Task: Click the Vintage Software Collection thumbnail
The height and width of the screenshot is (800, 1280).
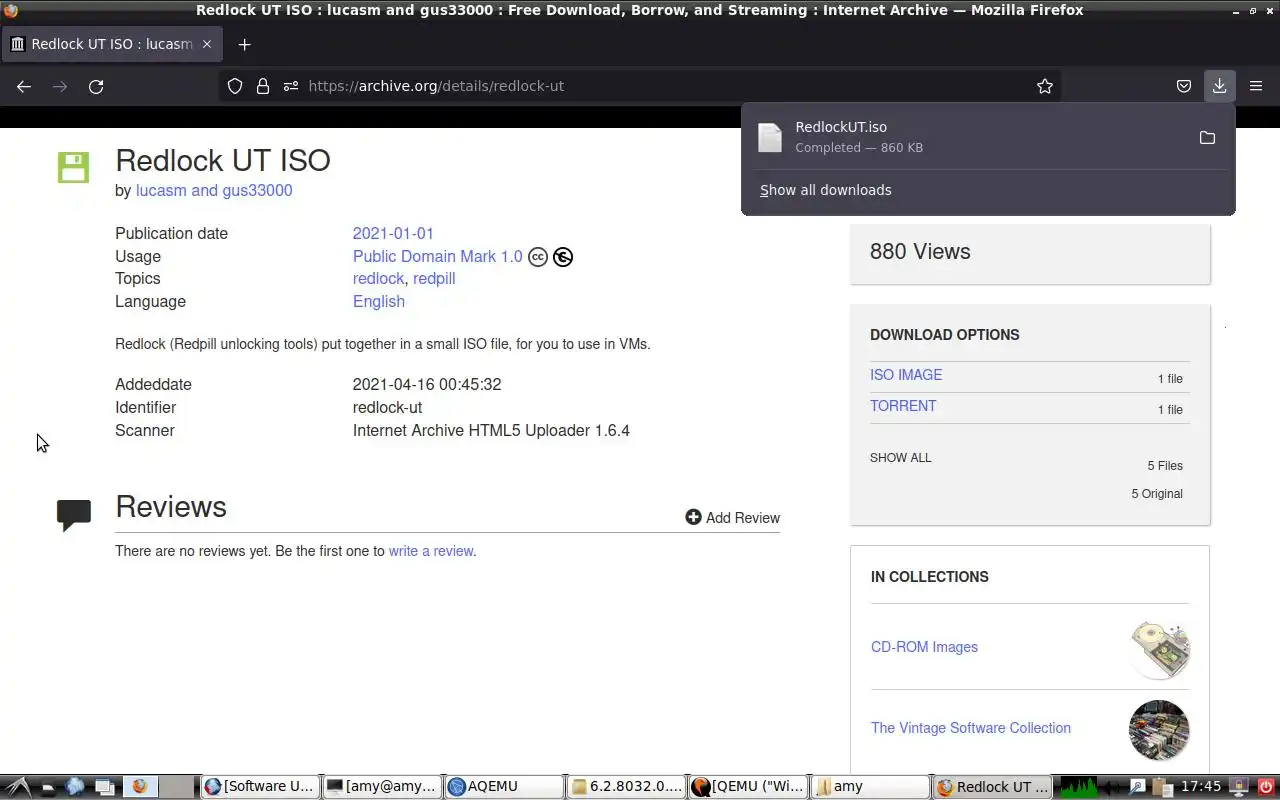Action: 1159,730
